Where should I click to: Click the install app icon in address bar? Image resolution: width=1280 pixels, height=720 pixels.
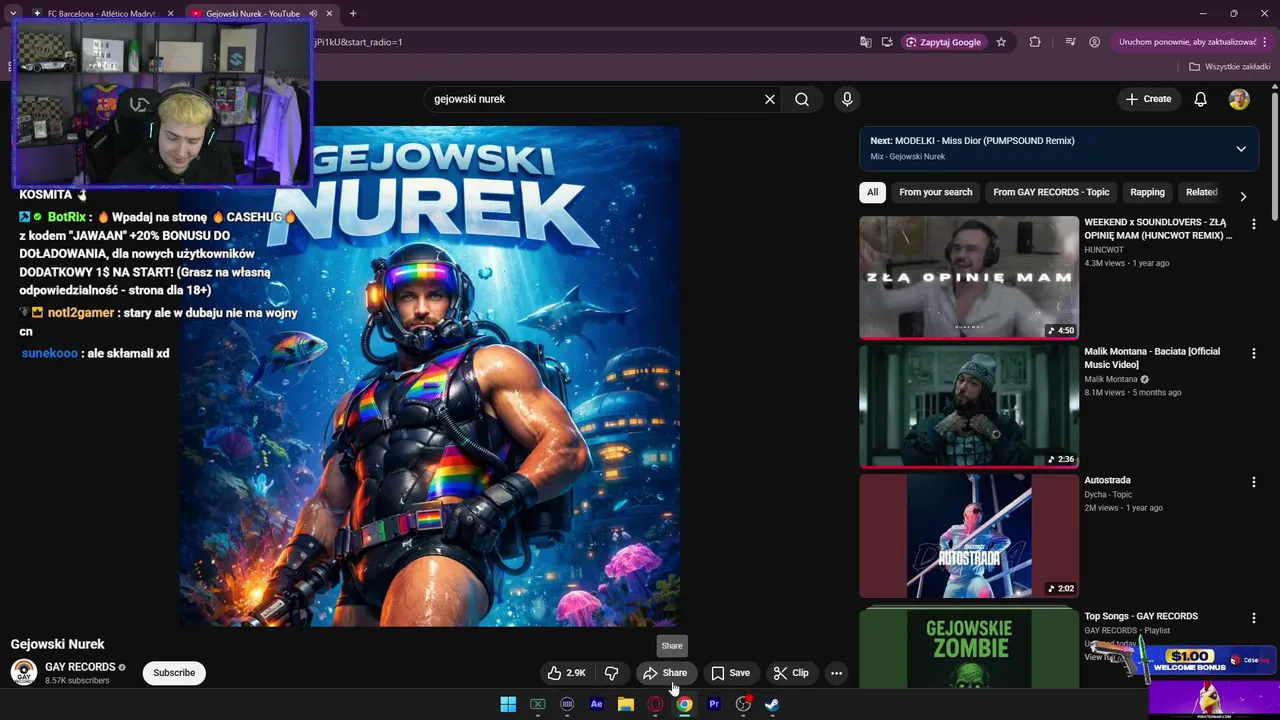(x=887, y=42)
